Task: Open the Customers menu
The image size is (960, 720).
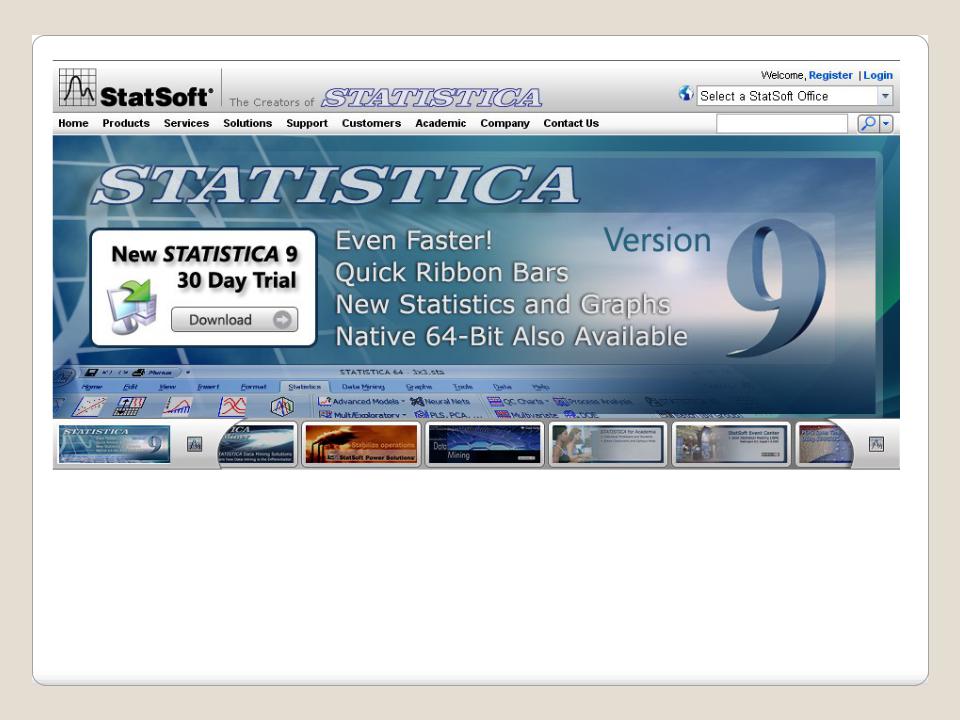Action: tap(371, 123)
